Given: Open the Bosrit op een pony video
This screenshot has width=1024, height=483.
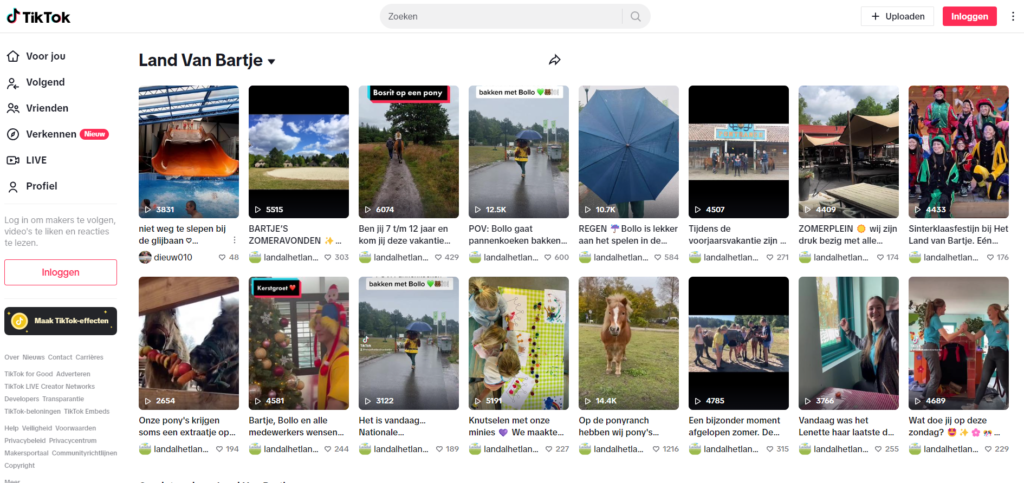Looking at the screenshot, I should [409, 151].
